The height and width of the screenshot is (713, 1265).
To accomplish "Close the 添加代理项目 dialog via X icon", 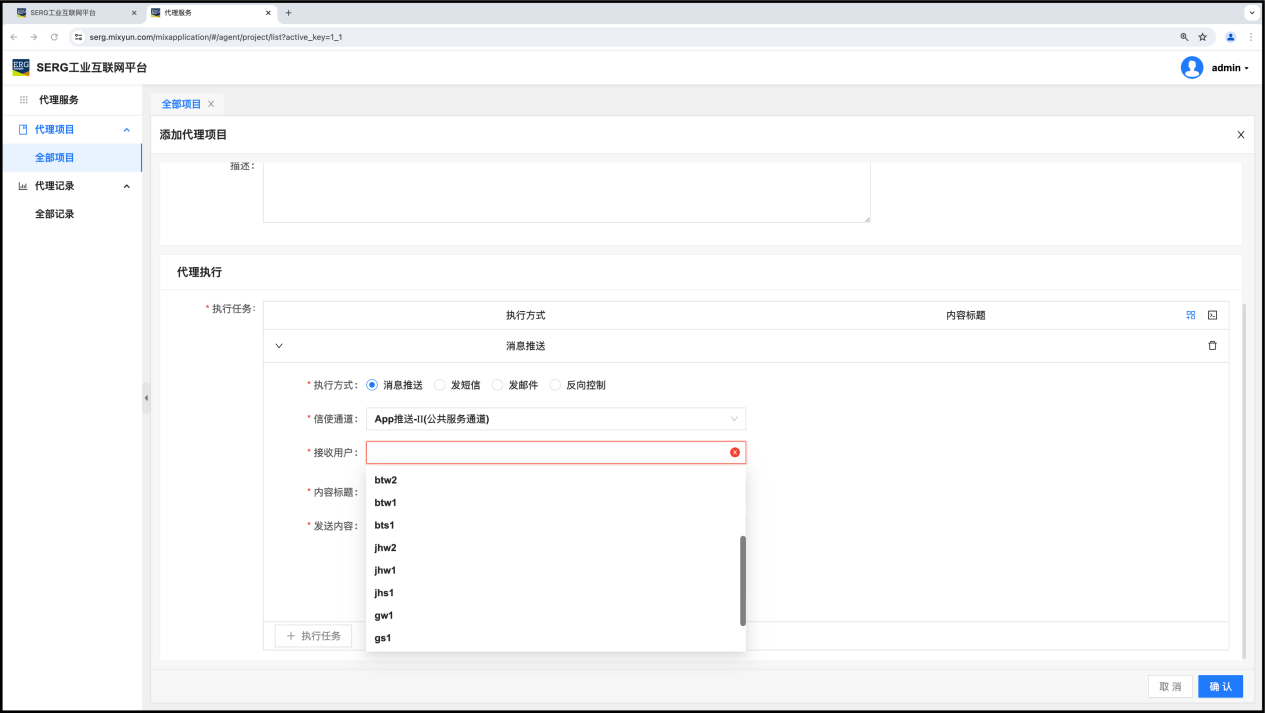I will pos(1240,135).
